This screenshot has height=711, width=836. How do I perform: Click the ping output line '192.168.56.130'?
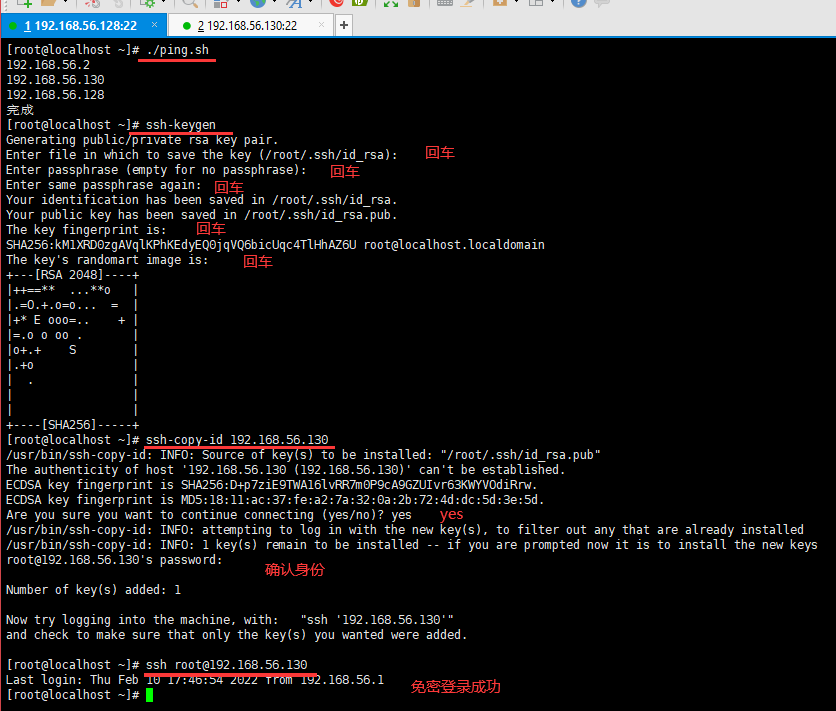55,79
